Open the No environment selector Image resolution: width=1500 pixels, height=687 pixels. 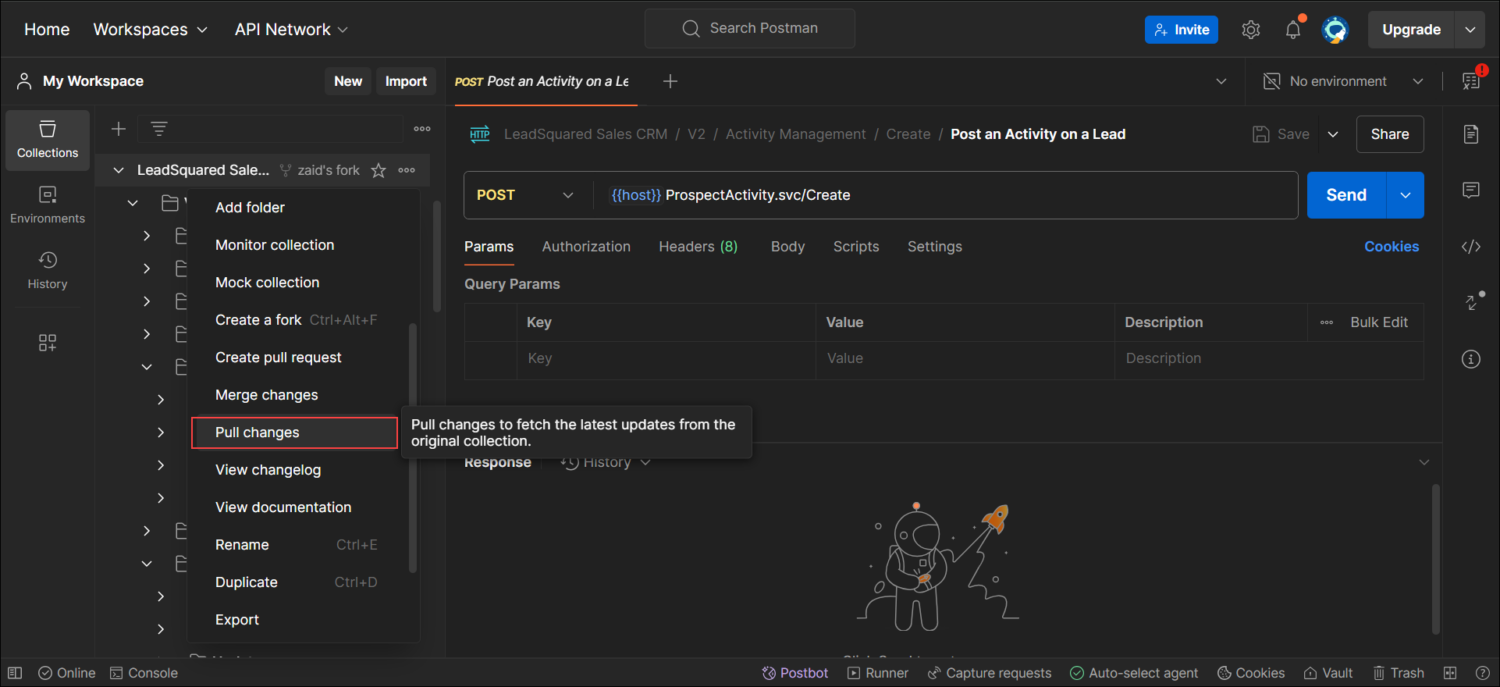pos(1340,80)
